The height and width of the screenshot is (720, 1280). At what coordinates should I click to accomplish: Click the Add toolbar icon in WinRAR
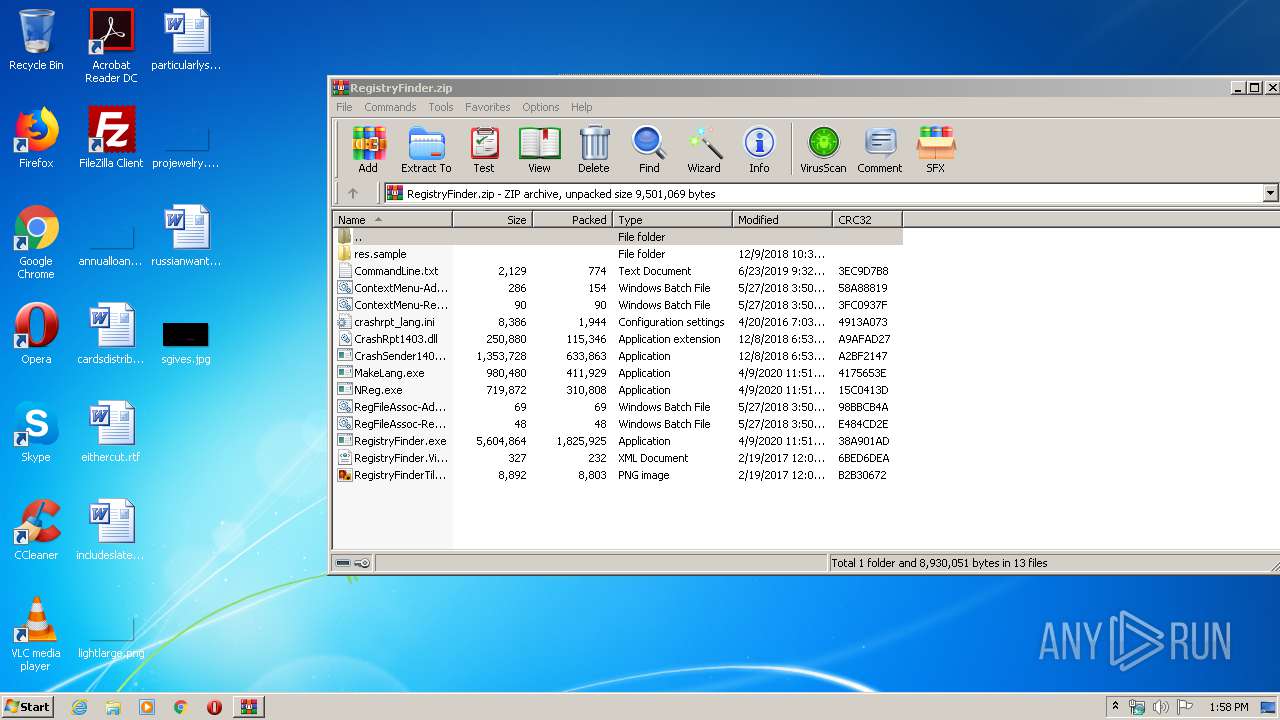[368, 150]
